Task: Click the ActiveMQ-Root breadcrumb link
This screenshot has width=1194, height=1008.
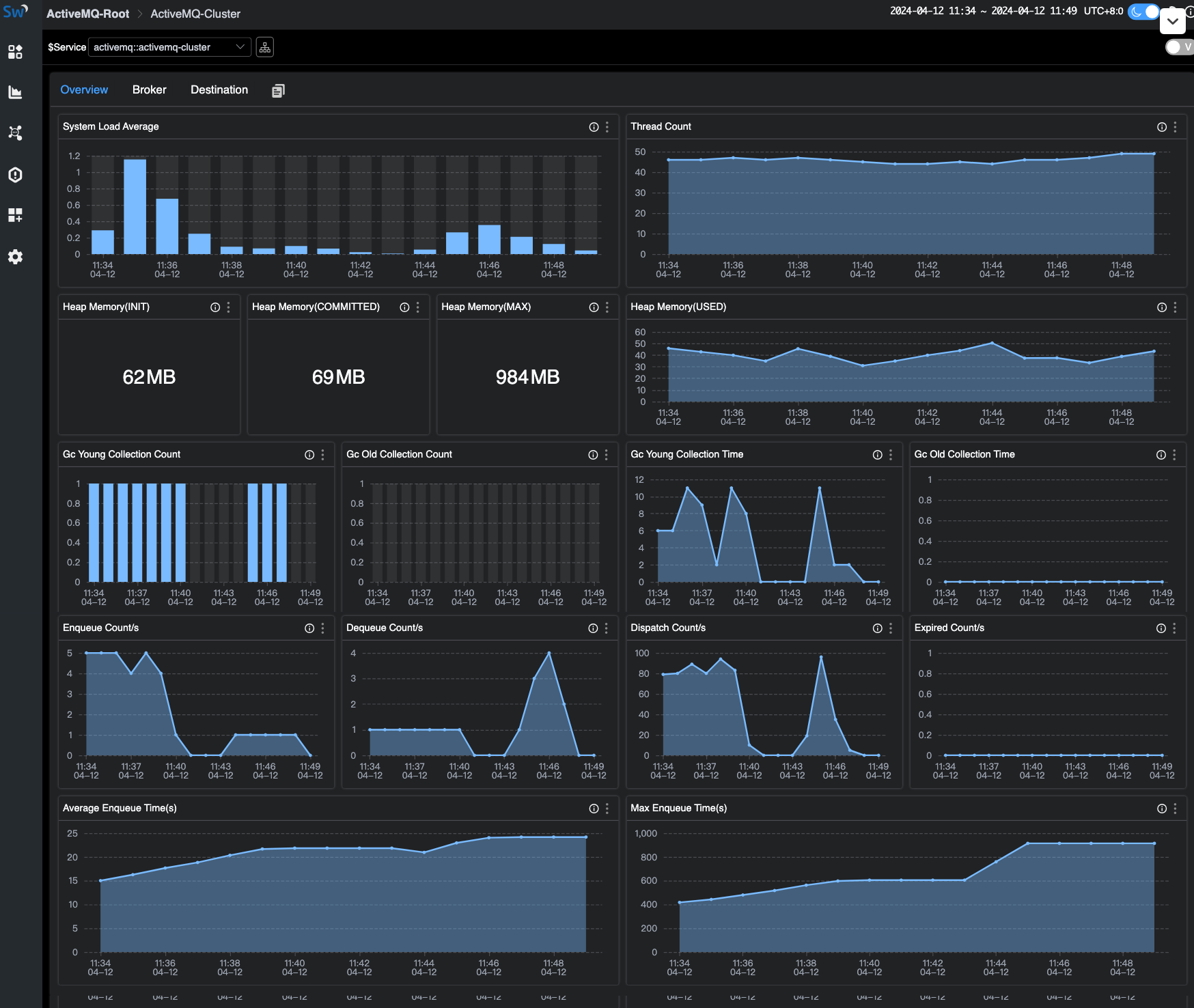Action: point(87,13)
